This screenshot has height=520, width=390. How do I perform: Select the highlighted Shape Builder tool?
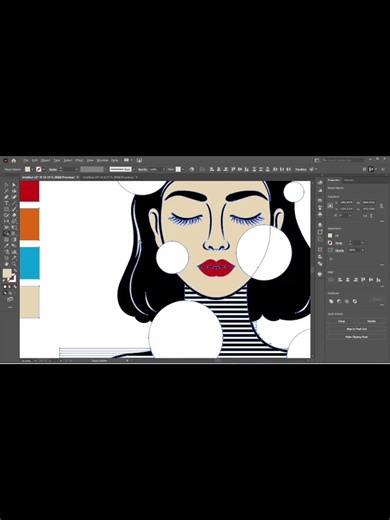click(6, 233)
